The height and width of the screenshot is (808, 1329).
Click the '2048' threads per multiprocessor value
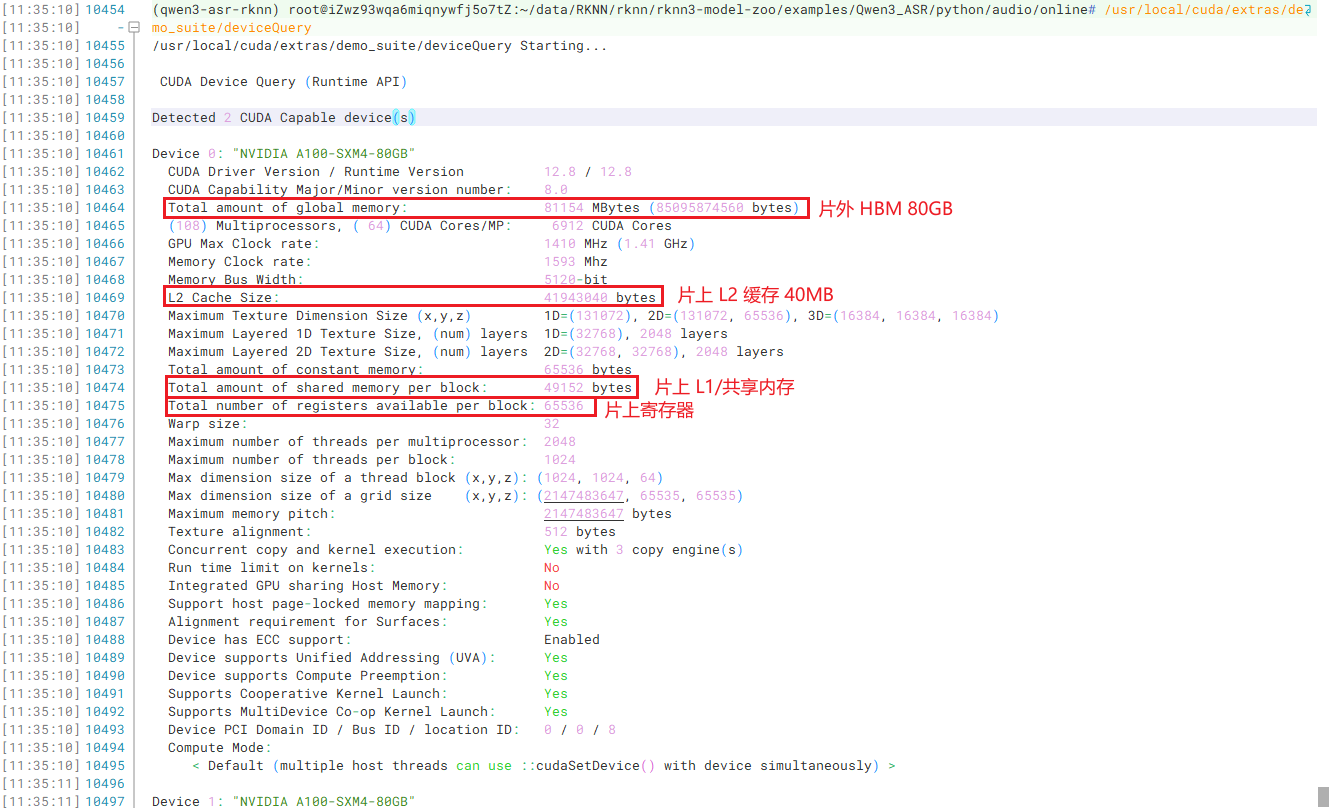click(560, 442)
